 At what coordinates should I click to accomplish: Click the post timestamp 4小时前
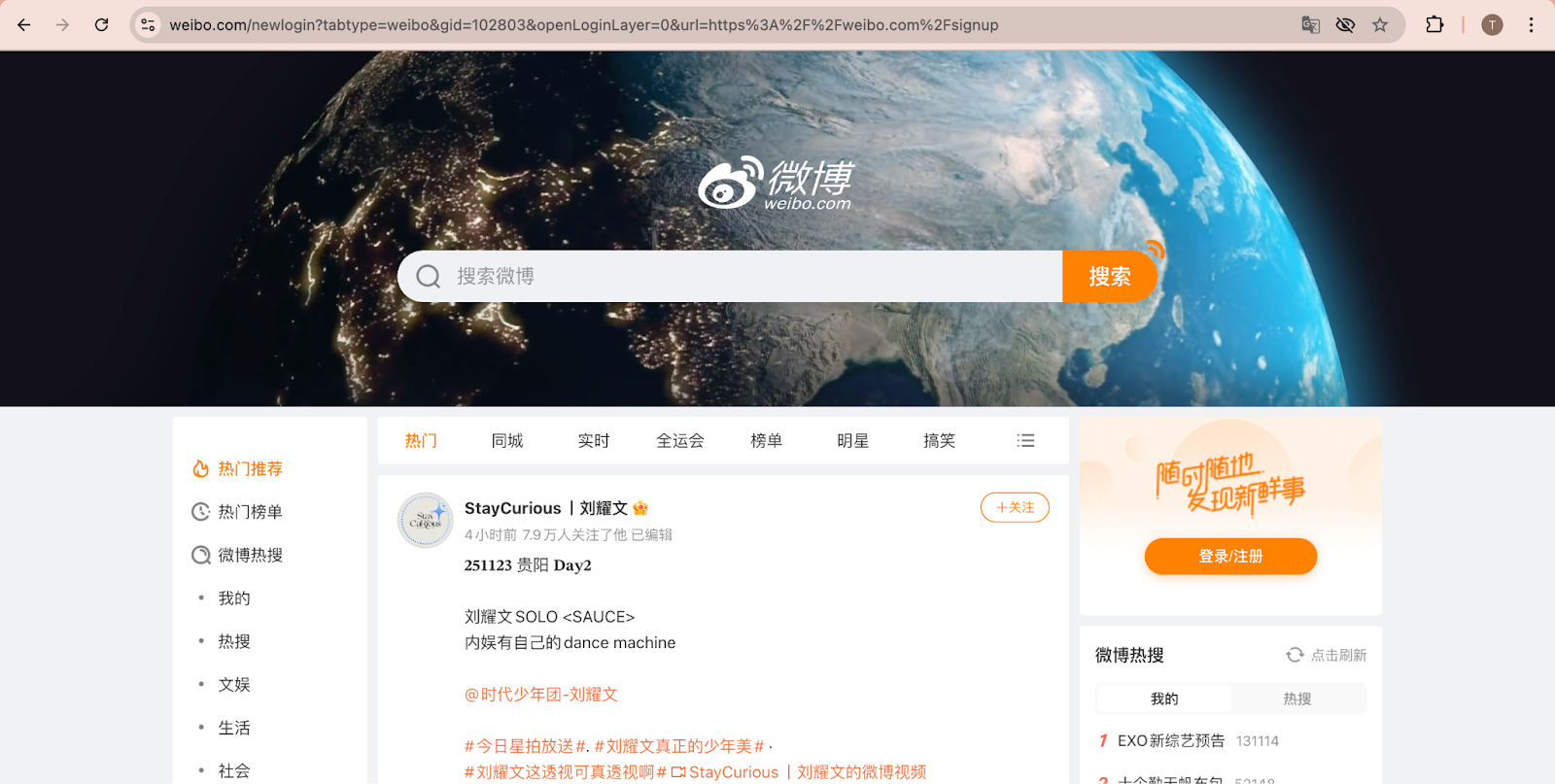tap(491, 535)
